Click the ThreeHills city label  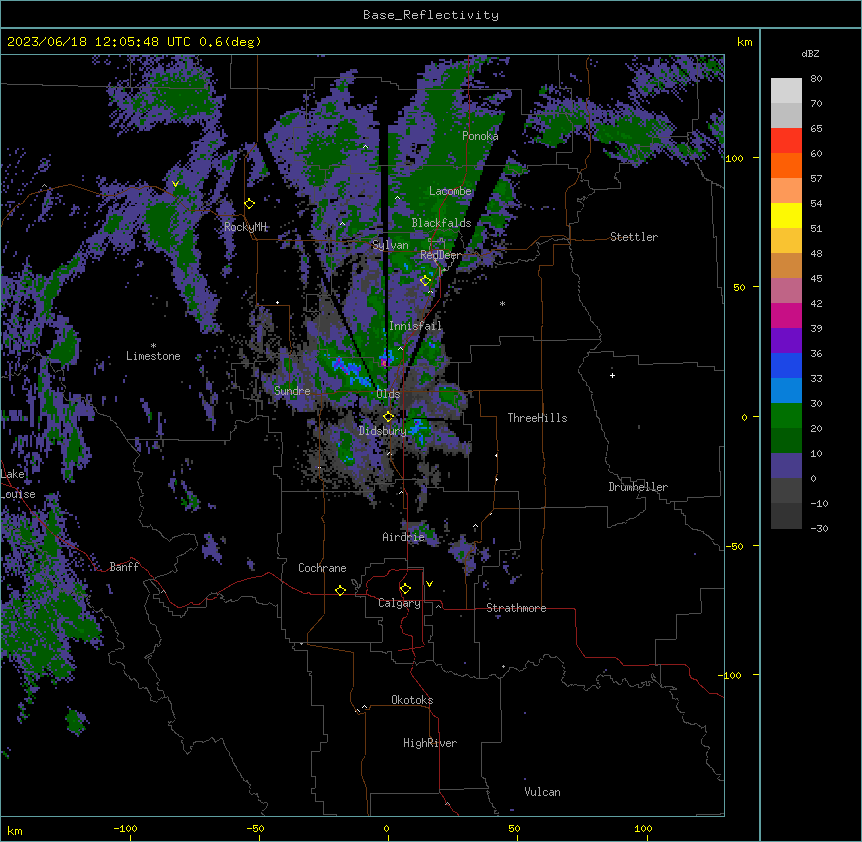point(537,418)
